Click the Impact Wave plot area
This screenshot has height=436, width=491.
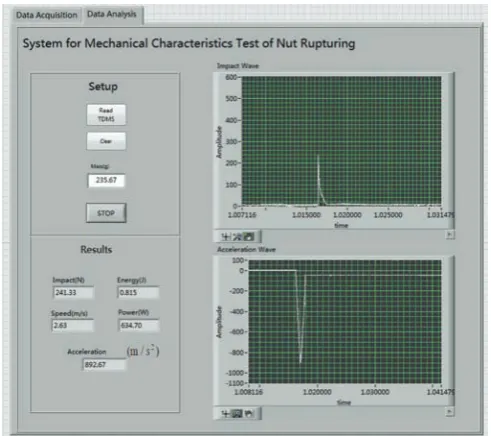pos(341,140)
